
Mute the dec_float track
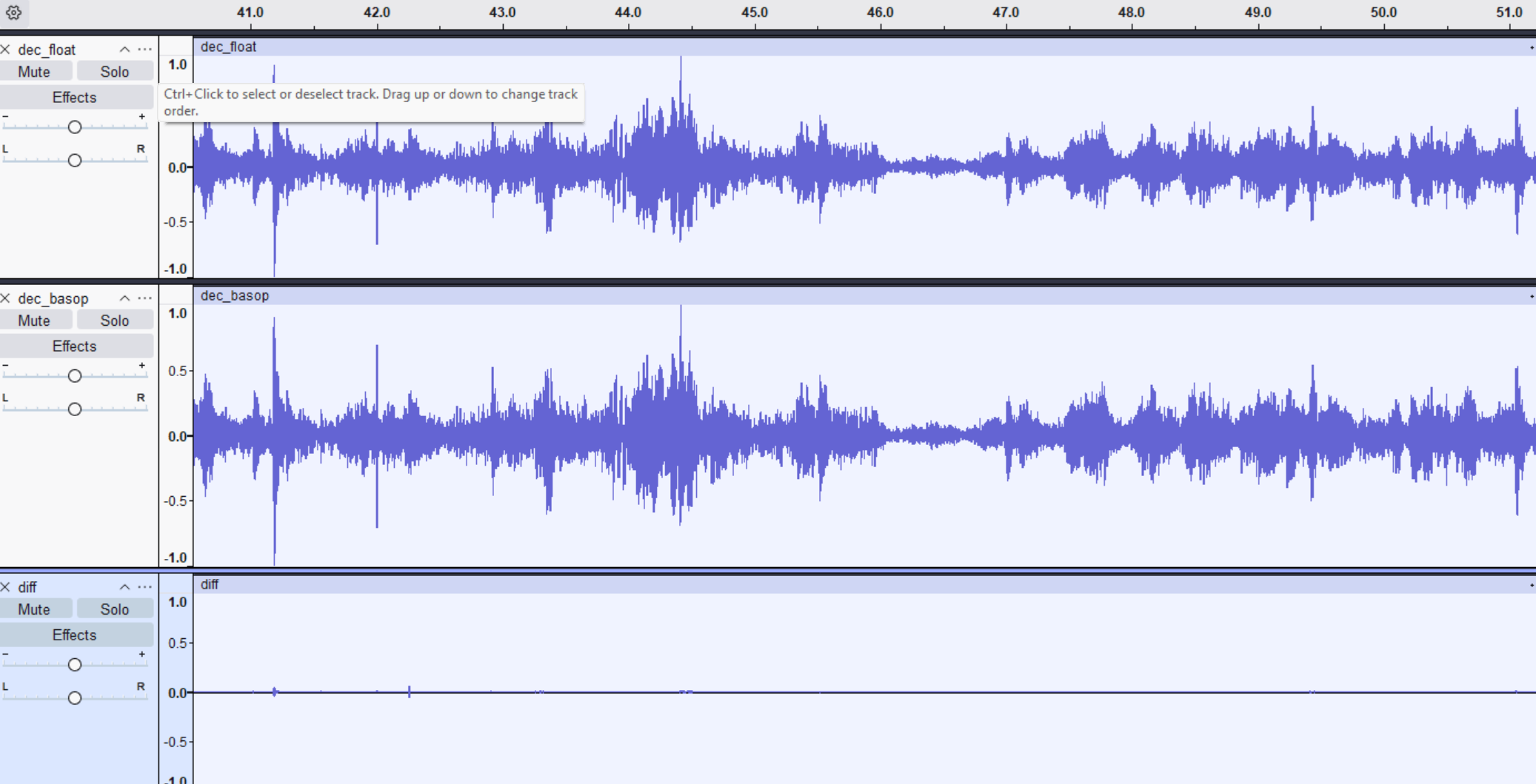pyautogui.click(x=35, y=72)
